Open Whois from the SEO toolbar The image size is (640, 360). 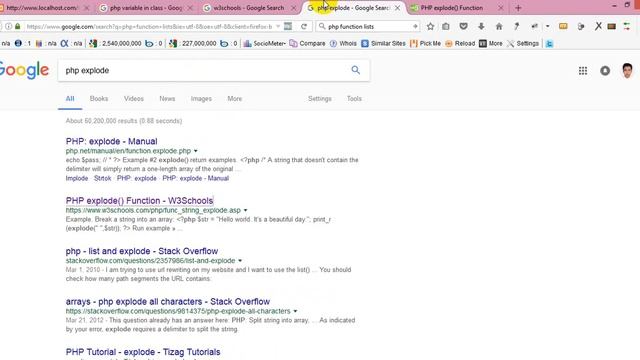click(343, 43)
